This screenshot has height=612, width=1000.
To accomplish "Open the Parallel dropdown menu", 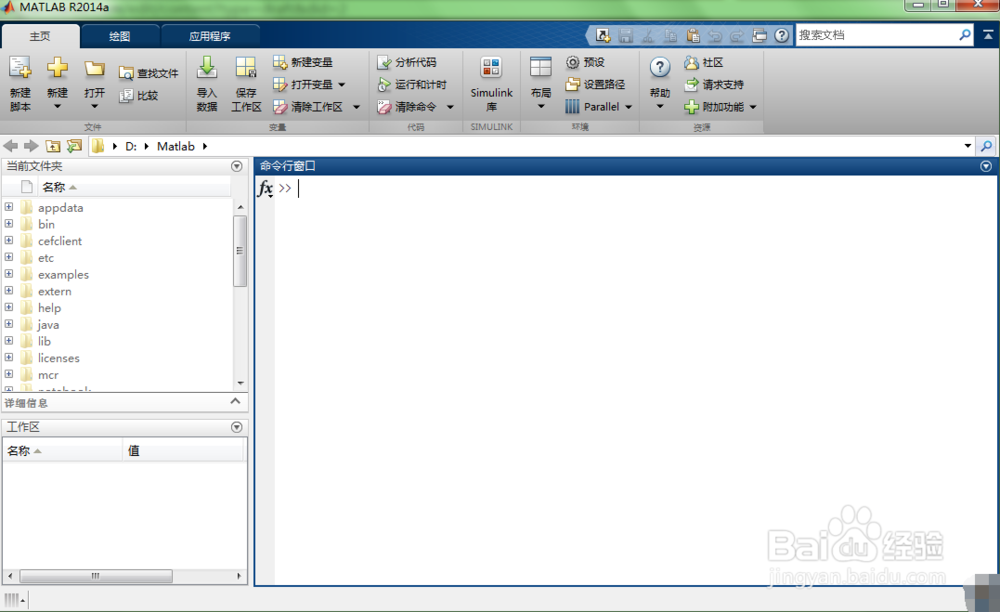I will [598, 106].
